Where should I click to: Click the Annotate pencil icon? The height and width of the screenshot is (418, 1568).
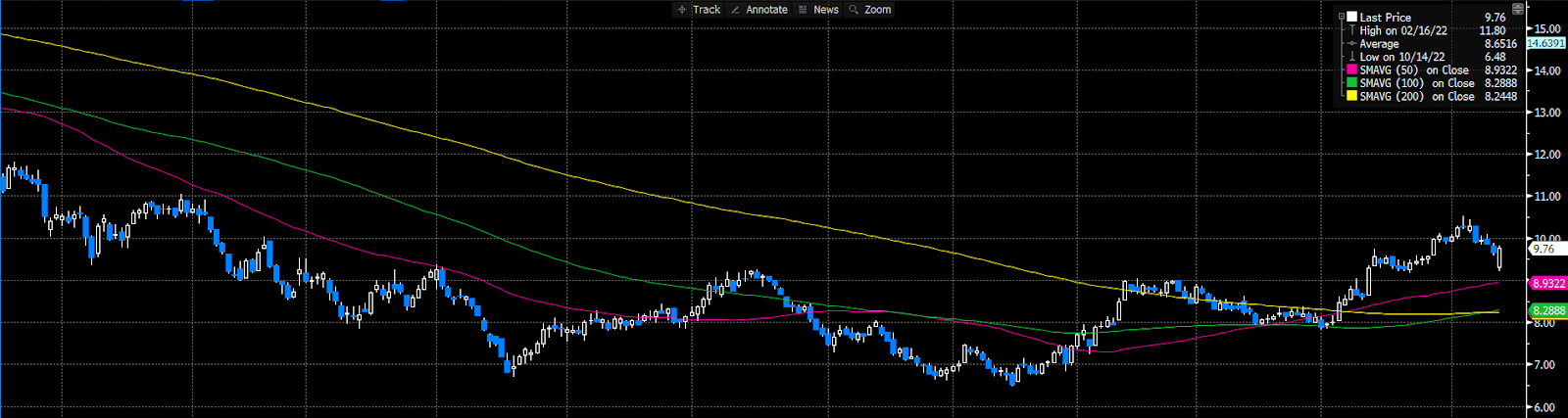[x=735, y=10]
